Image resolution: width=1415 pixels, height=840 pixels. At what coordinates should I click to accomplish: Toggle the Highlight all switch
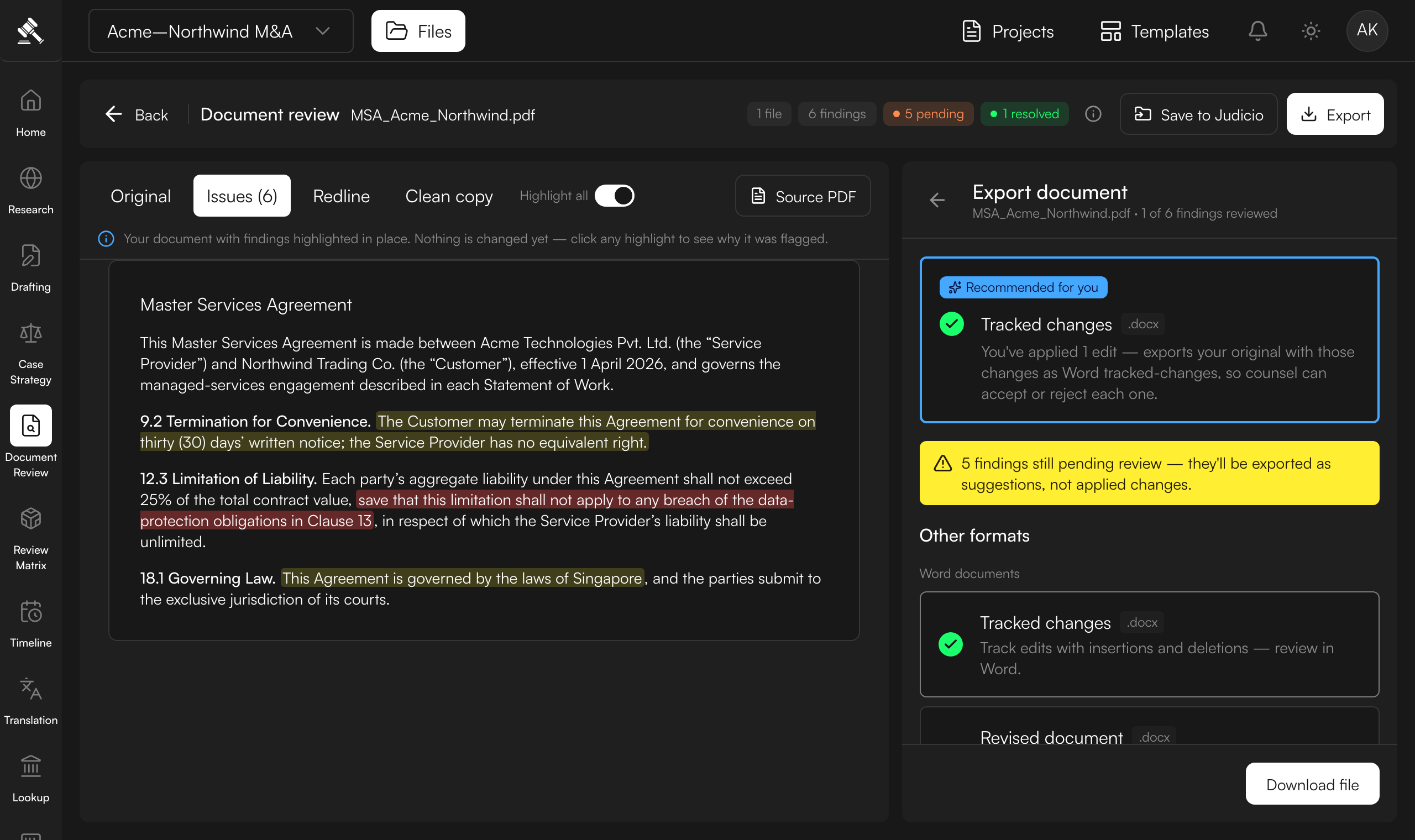point(614,196)
